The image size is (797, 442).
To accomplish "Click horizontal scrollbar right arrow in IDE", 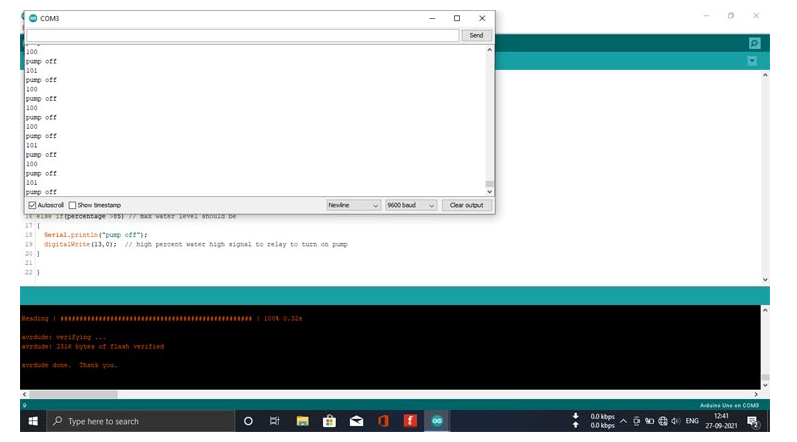I will click(756, 394).
